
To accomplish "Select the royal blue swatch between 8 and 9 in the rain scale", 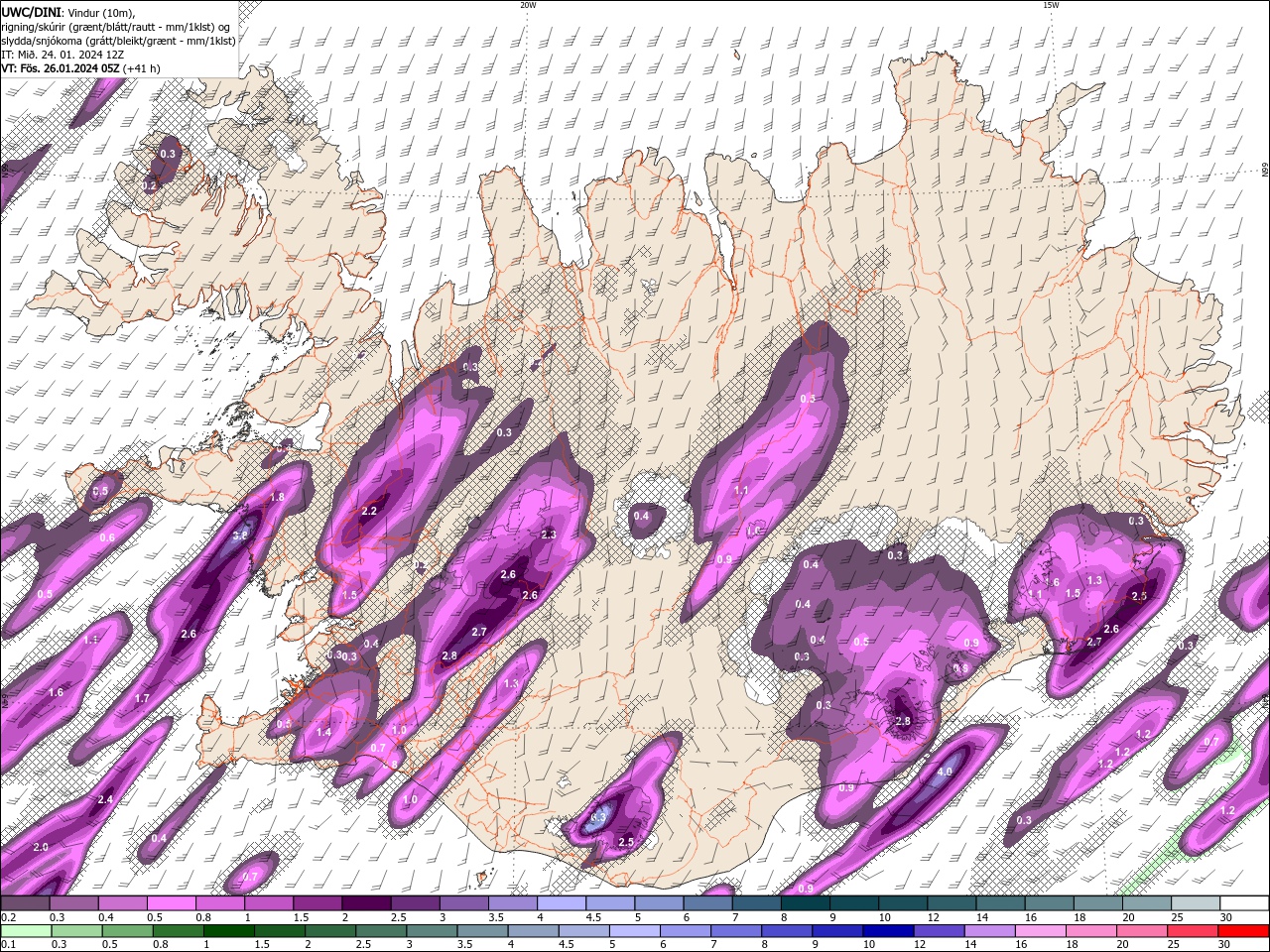I will 787,930.
